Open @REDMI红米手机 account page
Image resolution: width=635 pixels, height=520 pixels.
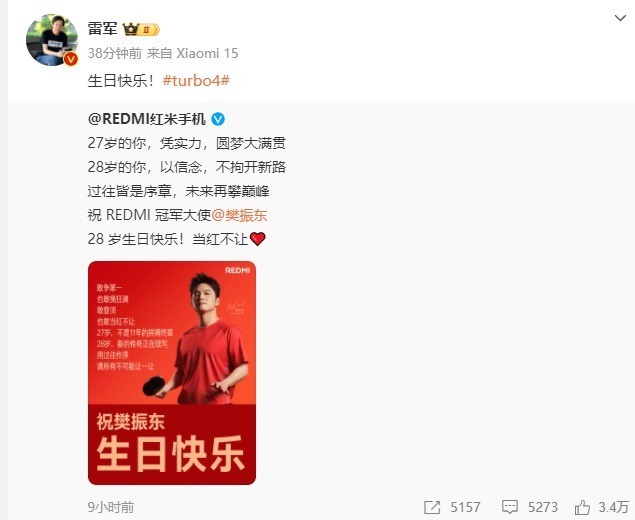click(x=147, y=119)
